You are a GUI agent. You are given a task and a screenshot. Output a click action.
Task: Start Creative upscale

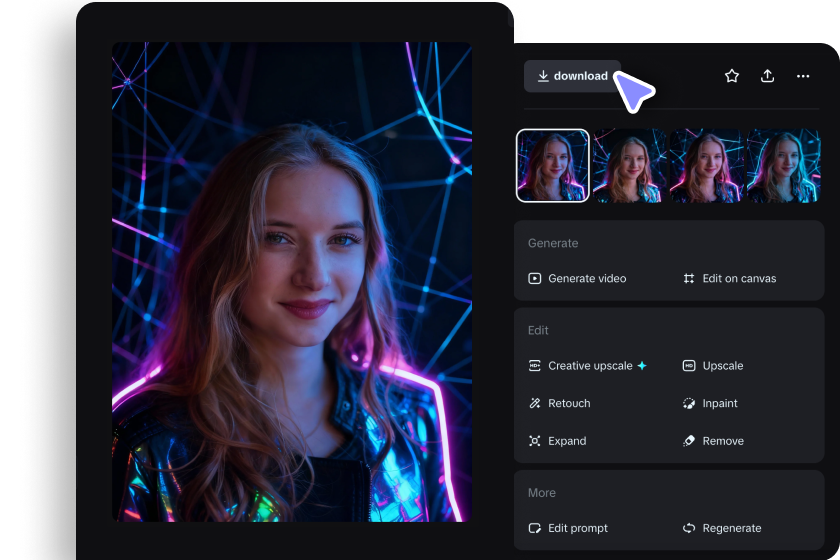pos(588,366)
